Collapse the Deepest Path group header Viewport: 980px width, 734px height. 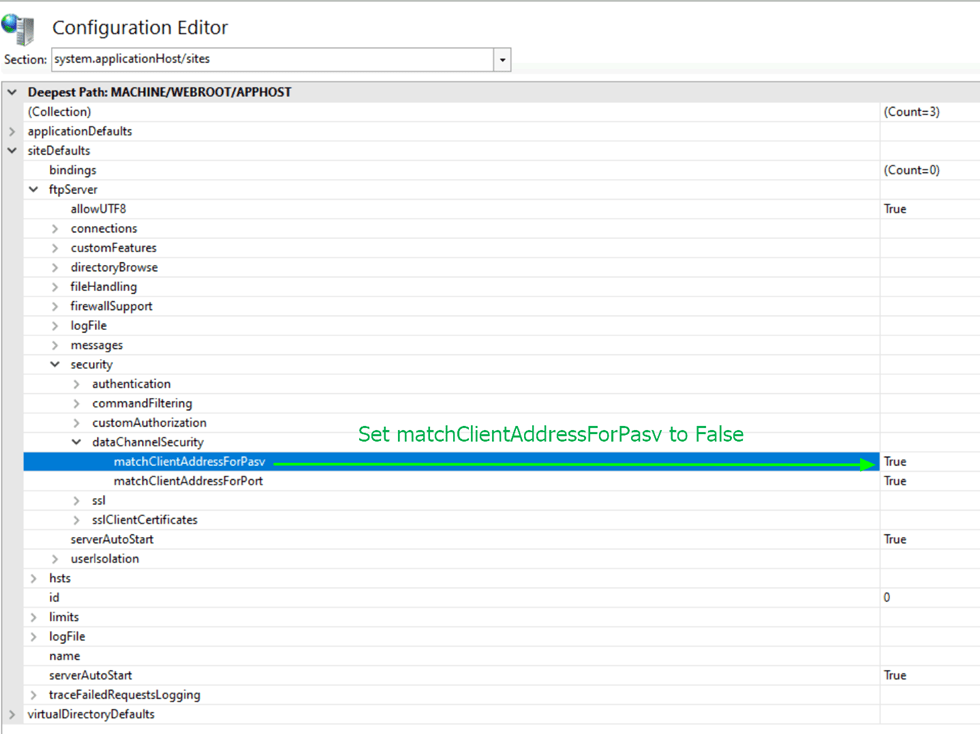pyautogui.click(x=12, y=92)
